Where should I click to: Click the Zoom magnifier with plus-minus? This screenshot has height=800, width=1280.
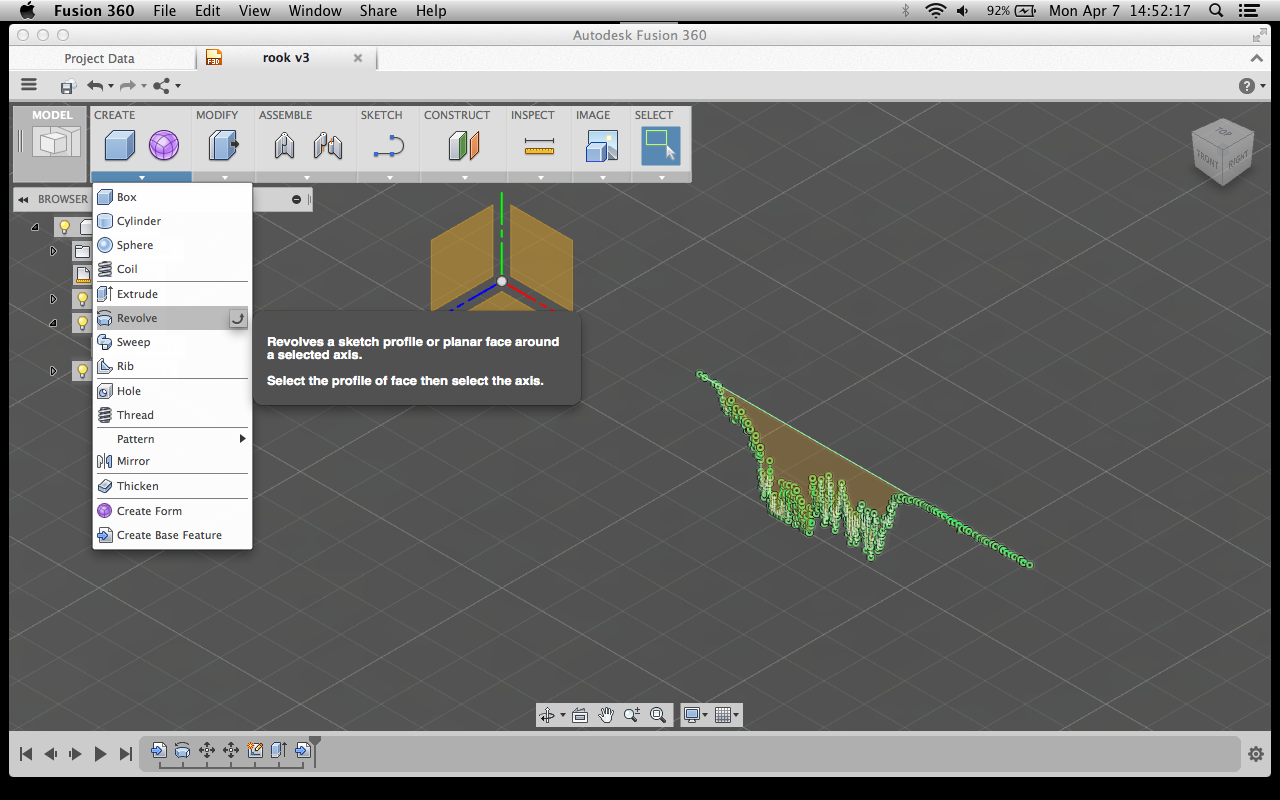coord(632,715)
